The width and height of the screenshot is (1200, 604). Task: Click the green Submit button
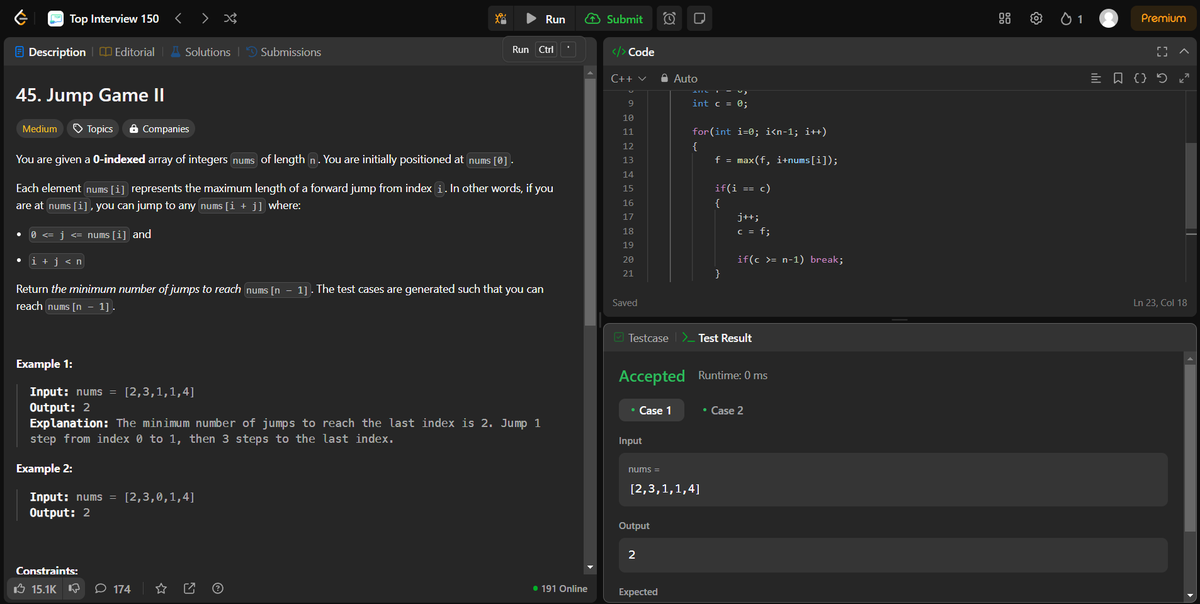coord(614,18)
